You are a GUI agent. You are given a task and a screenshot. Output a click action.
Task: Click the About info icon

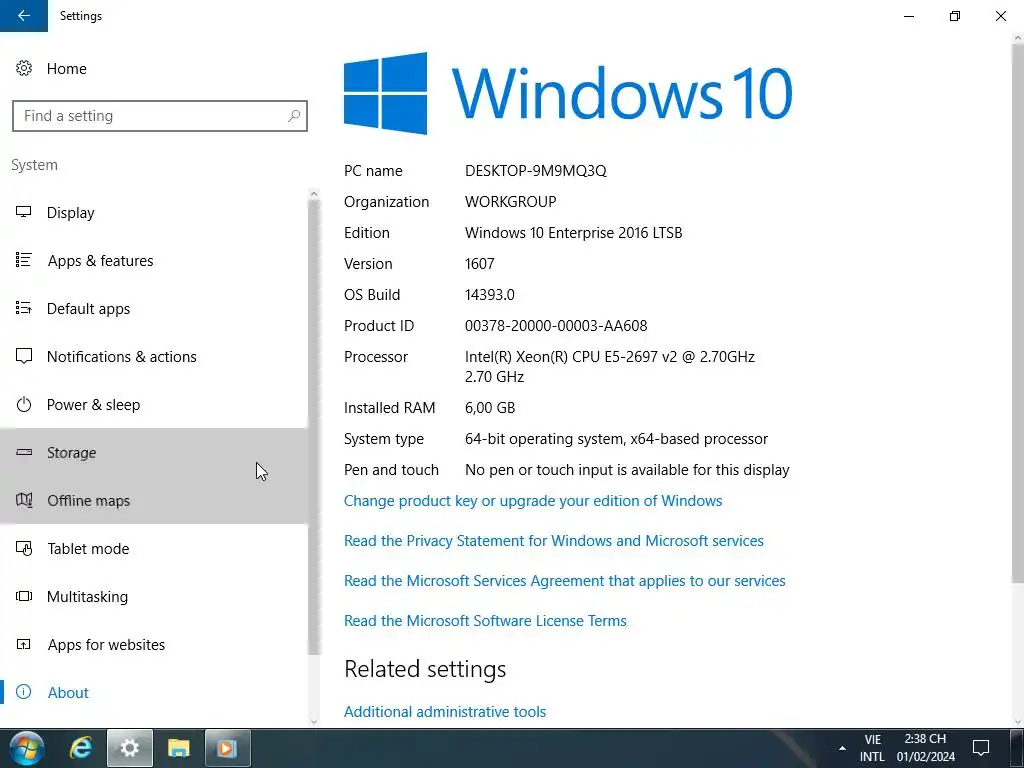coord(24,692)
